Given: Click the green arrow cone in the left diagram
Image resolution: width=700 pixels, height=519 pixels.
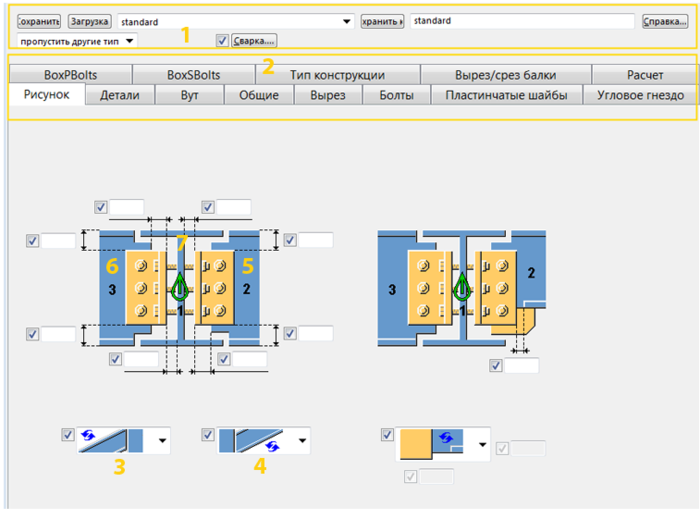Looking at the screenshot, I should coord(179,287).
